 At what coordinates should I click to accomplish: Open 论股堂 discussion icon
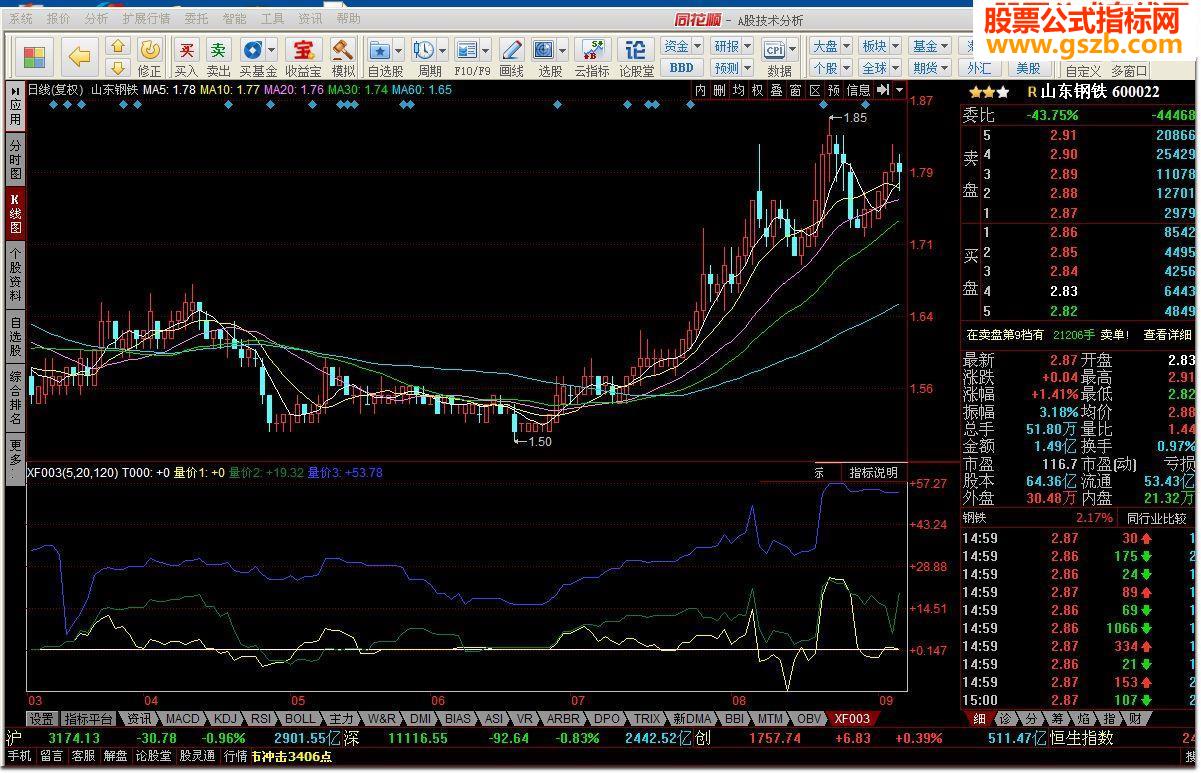click(x=636, y=56)
